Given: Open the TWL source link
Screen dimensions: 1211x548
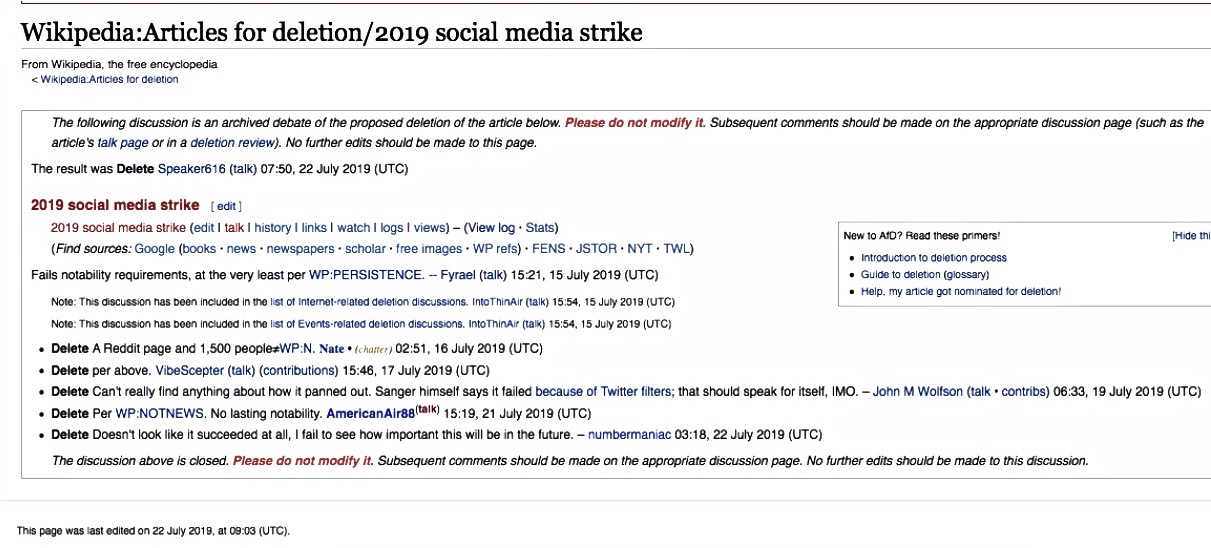Looking at the screenshot, I should click(676, 249).
